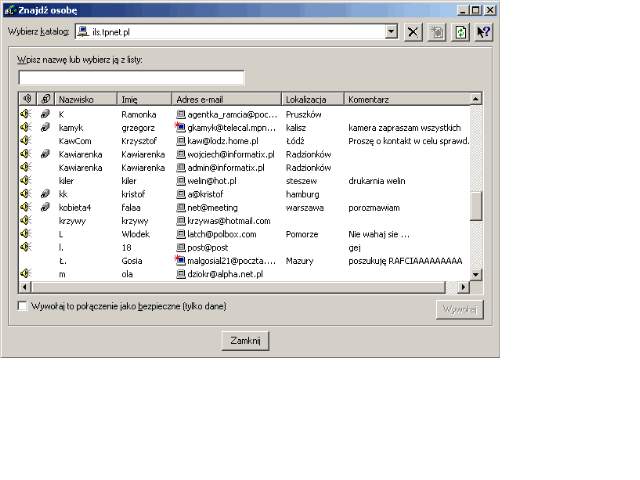Sort list by Komentarz column

(x=407, y=99)
